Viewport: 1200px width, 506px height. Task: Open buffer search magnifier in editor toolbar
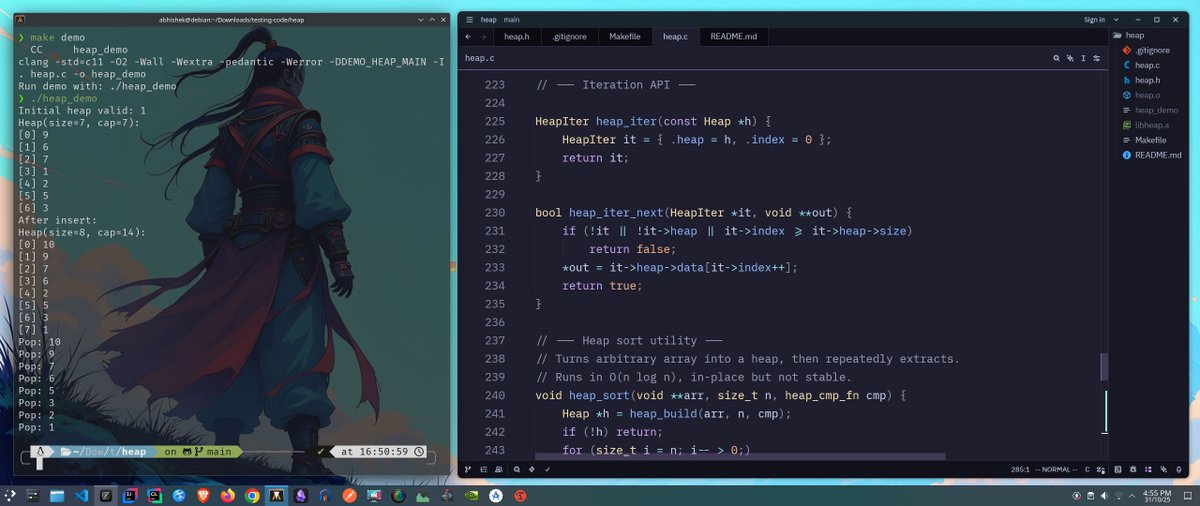point(1056,58)
